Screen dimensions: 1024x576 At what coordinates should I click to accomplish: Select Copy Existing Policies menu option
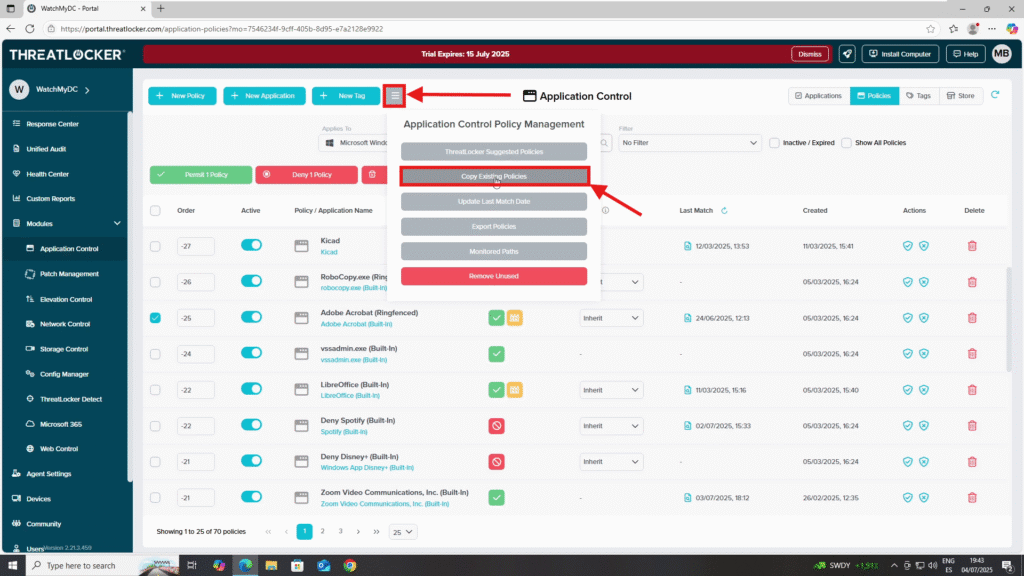[494, 176]
